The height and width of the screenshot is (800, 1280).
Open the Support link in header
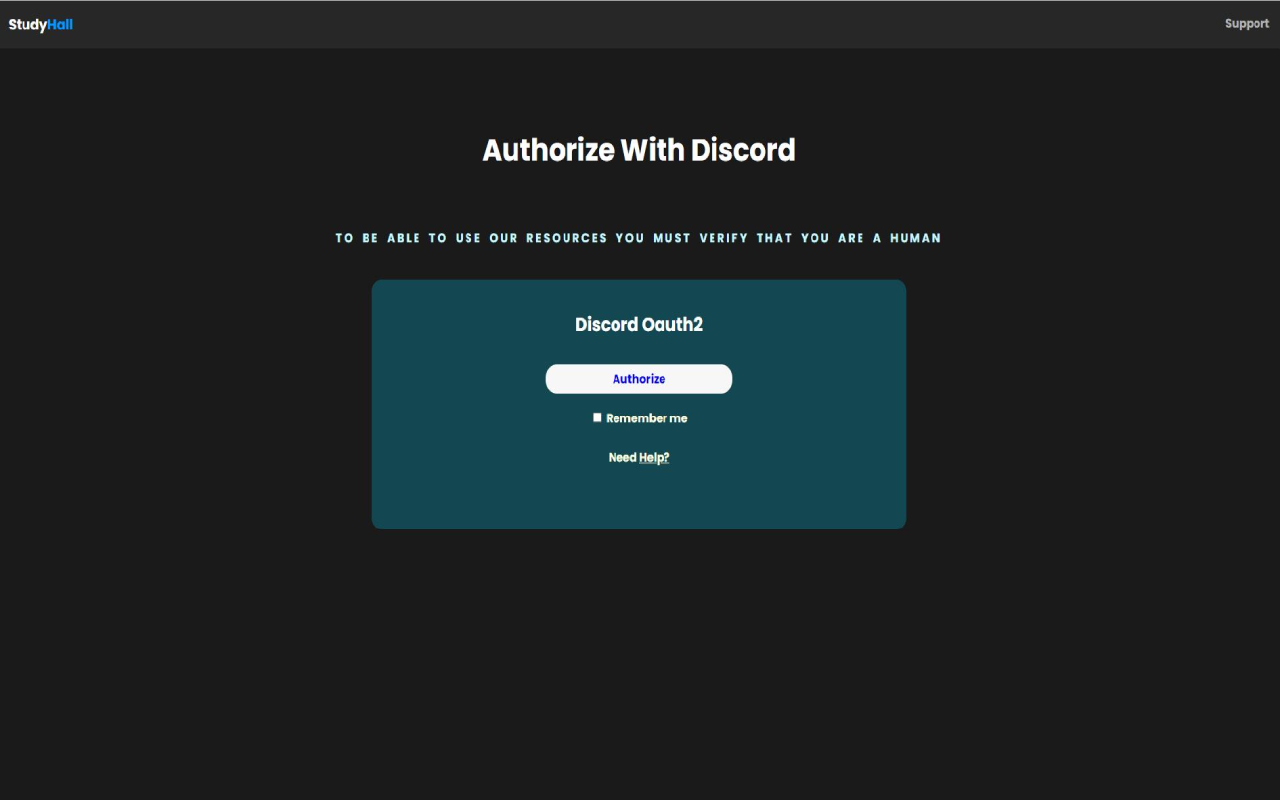(x=1246, y=24)
